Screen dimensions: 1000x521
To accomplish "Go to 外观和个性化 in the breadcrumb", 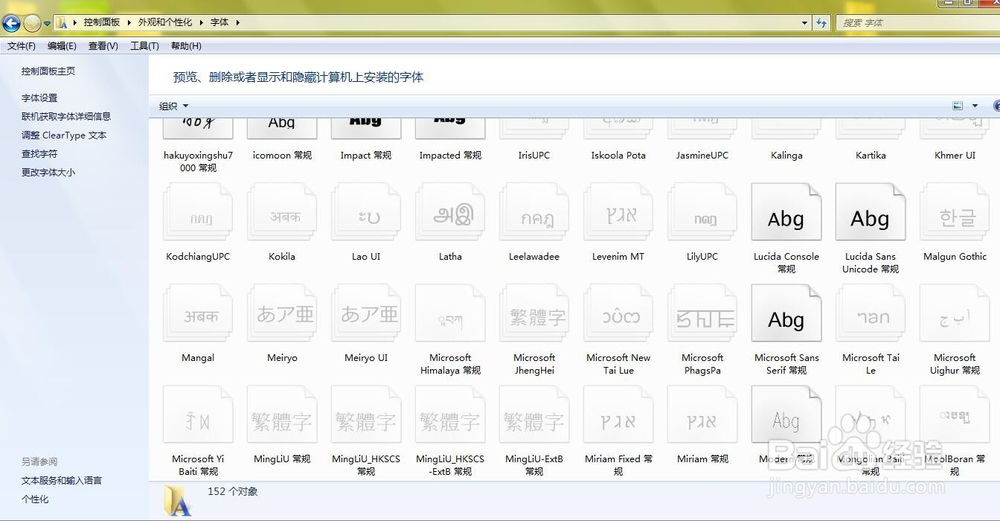I will 165,22.
